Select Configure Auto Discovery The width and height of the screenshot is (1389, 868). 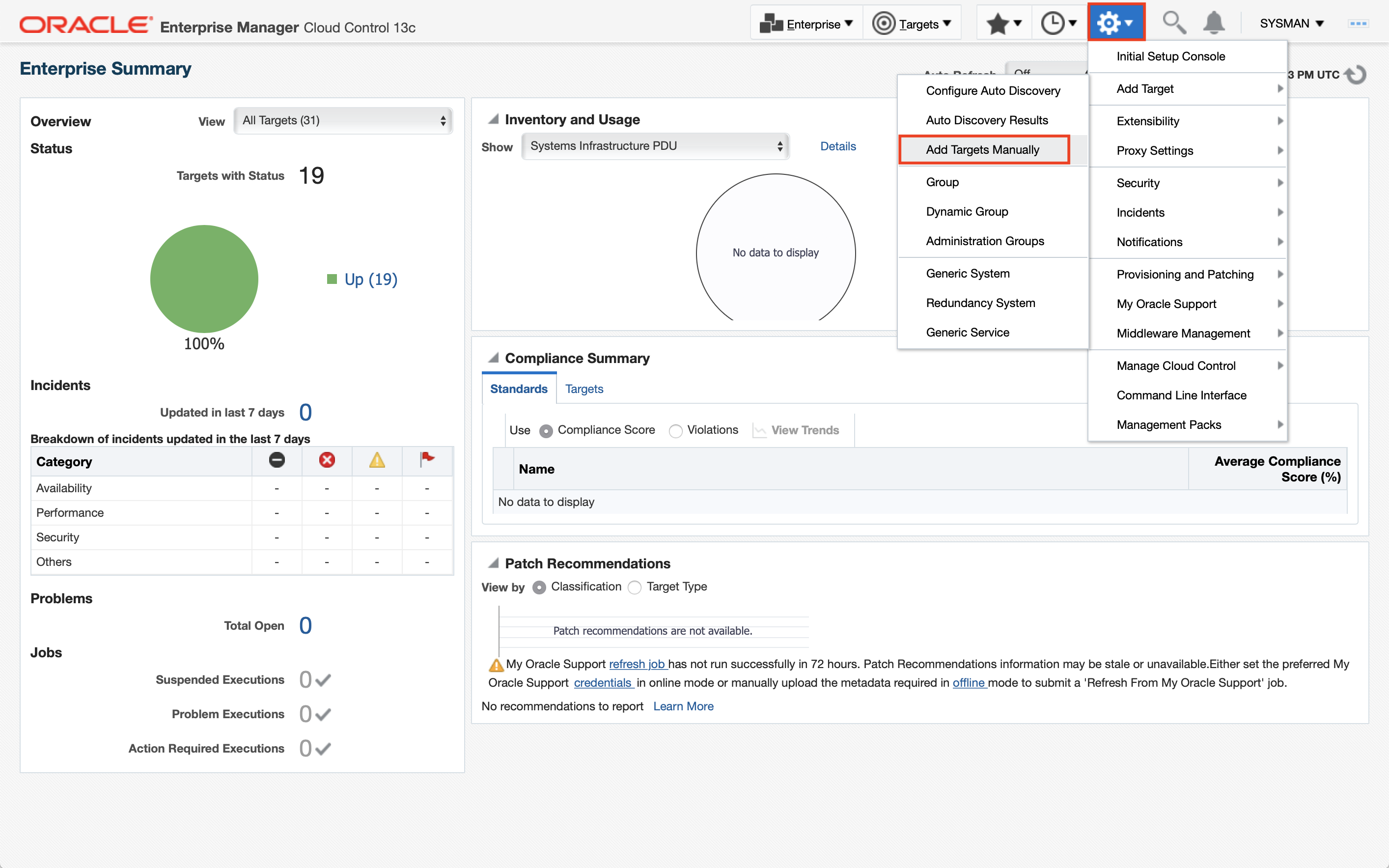tap(993, 91)
